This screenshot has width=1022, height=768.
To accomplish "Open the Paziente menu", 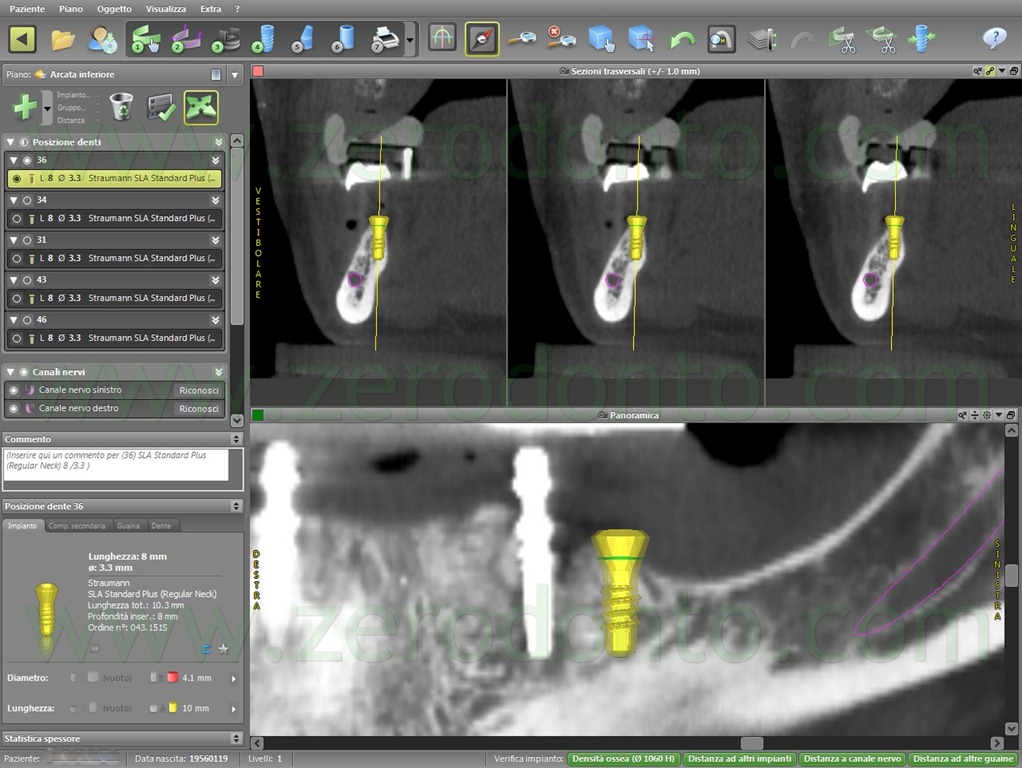I will (27, 8).
